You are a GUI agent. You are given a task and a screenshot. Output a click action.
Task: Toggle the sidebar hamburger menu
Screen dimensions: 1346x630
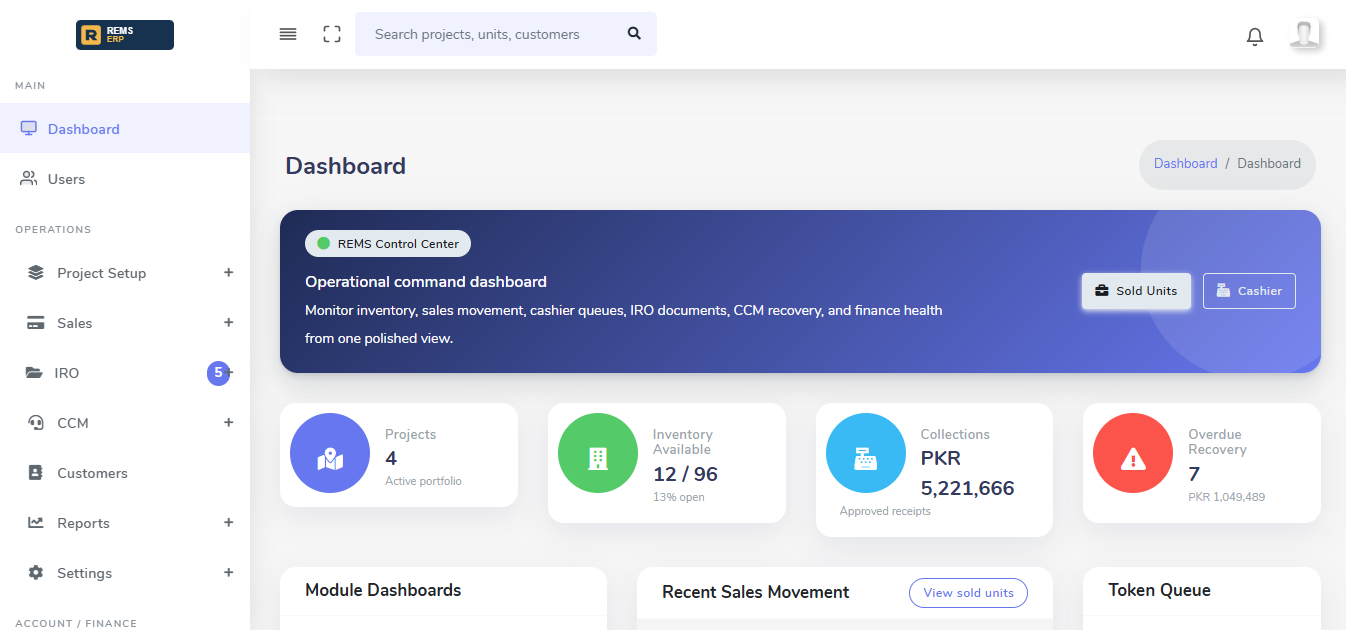tap(288, 34)
